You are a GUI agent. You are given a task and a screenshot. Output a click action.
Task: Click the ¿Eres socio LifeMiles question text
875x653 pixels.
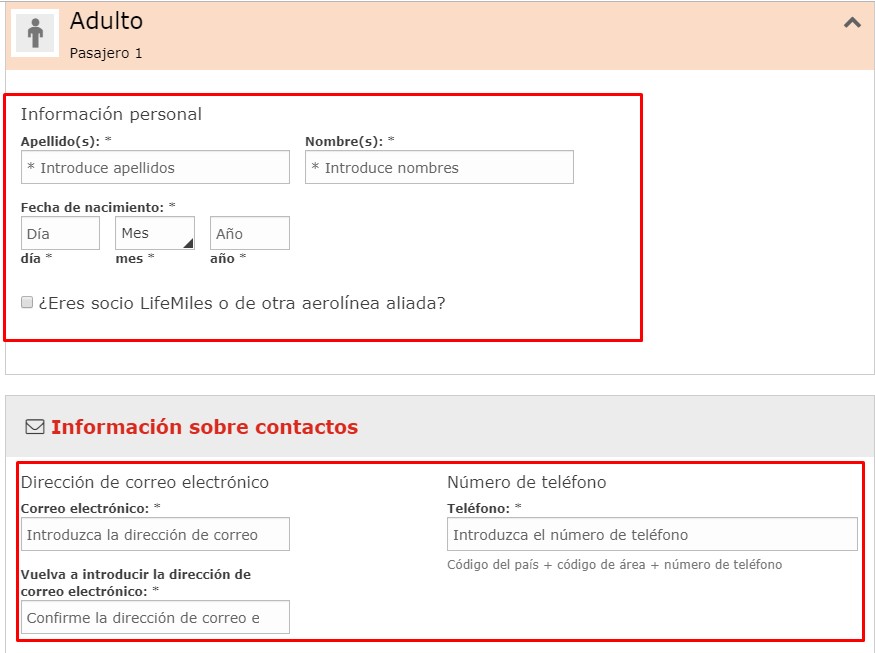click(x=242, y=303)
